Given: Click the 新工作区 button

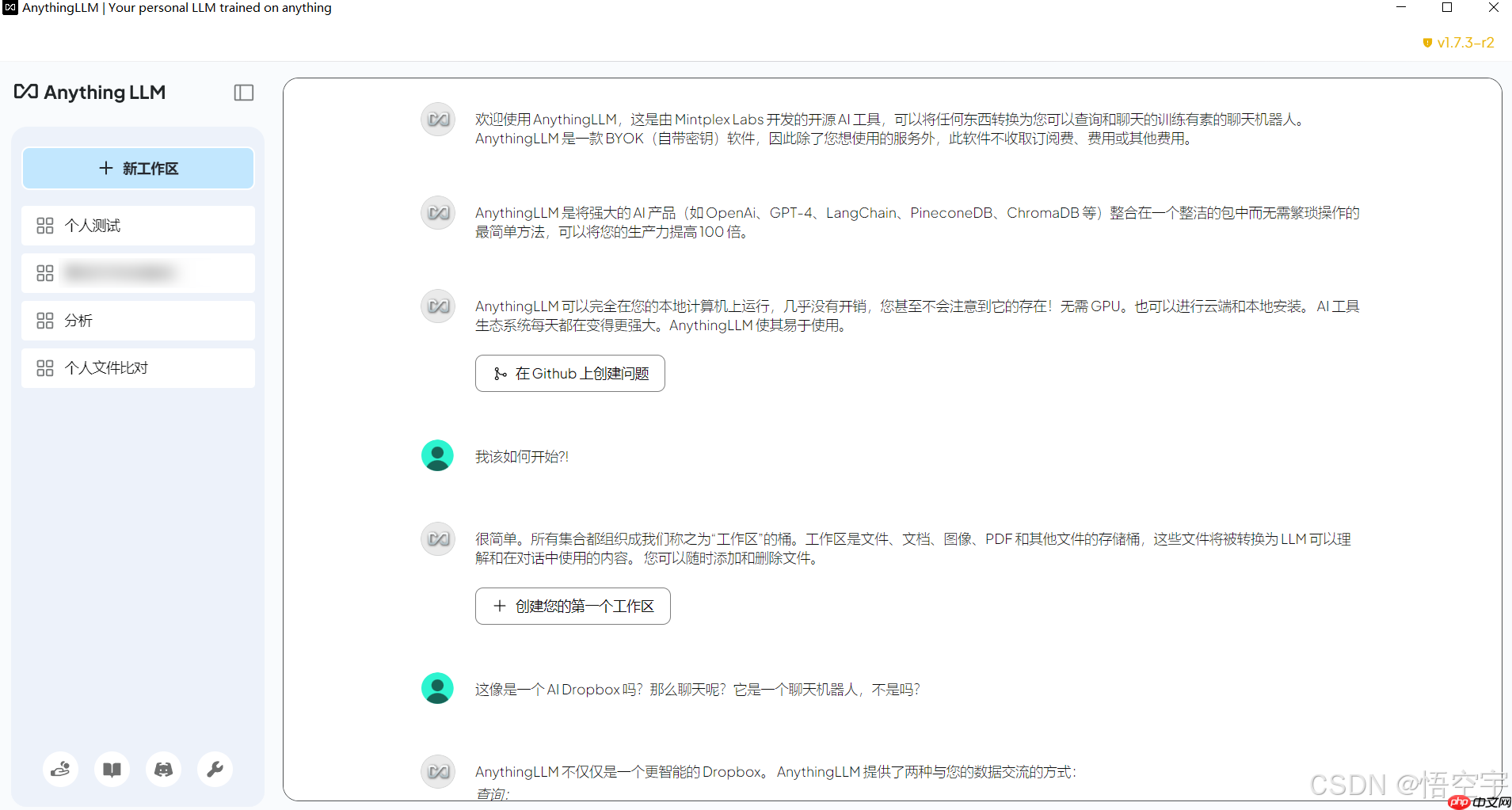Looking at the screenshot, I should [x=138, y=168].
